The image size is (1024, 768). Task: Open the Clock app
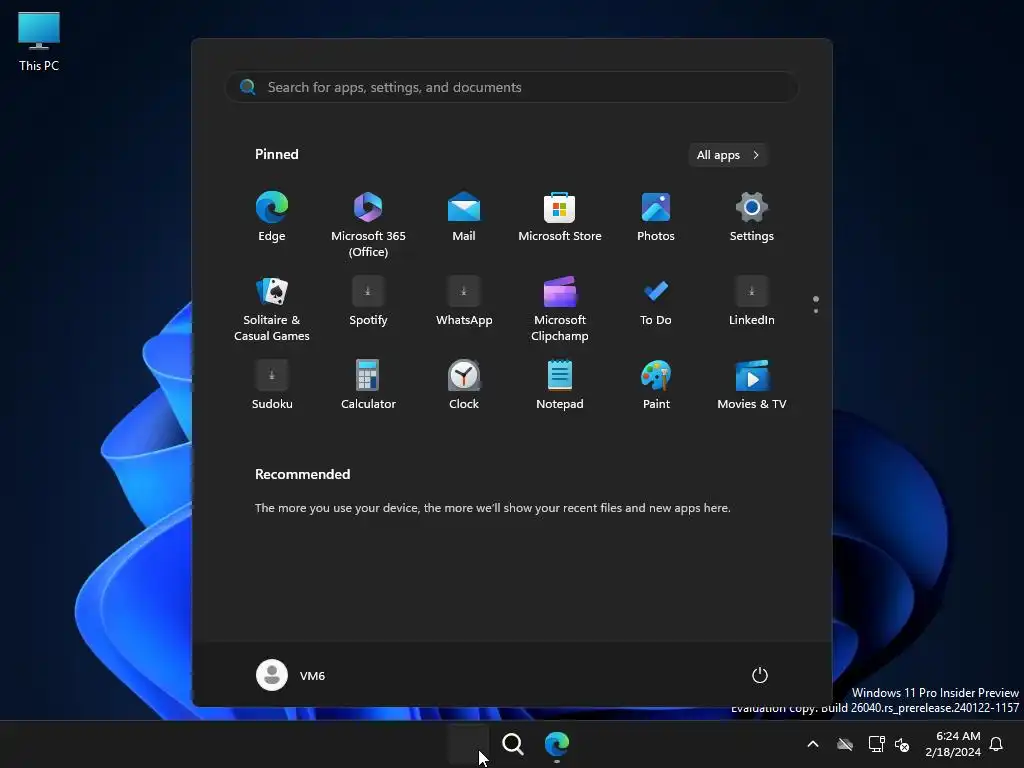[464, 385]
